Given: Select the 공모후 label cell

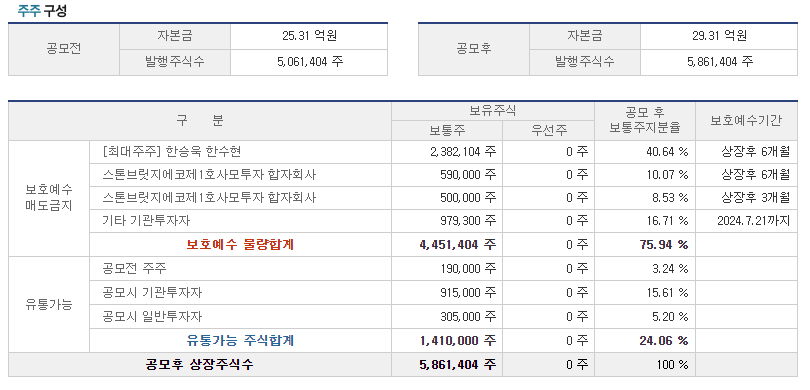Looking at the screenshot, I should [x=474, y=50].
